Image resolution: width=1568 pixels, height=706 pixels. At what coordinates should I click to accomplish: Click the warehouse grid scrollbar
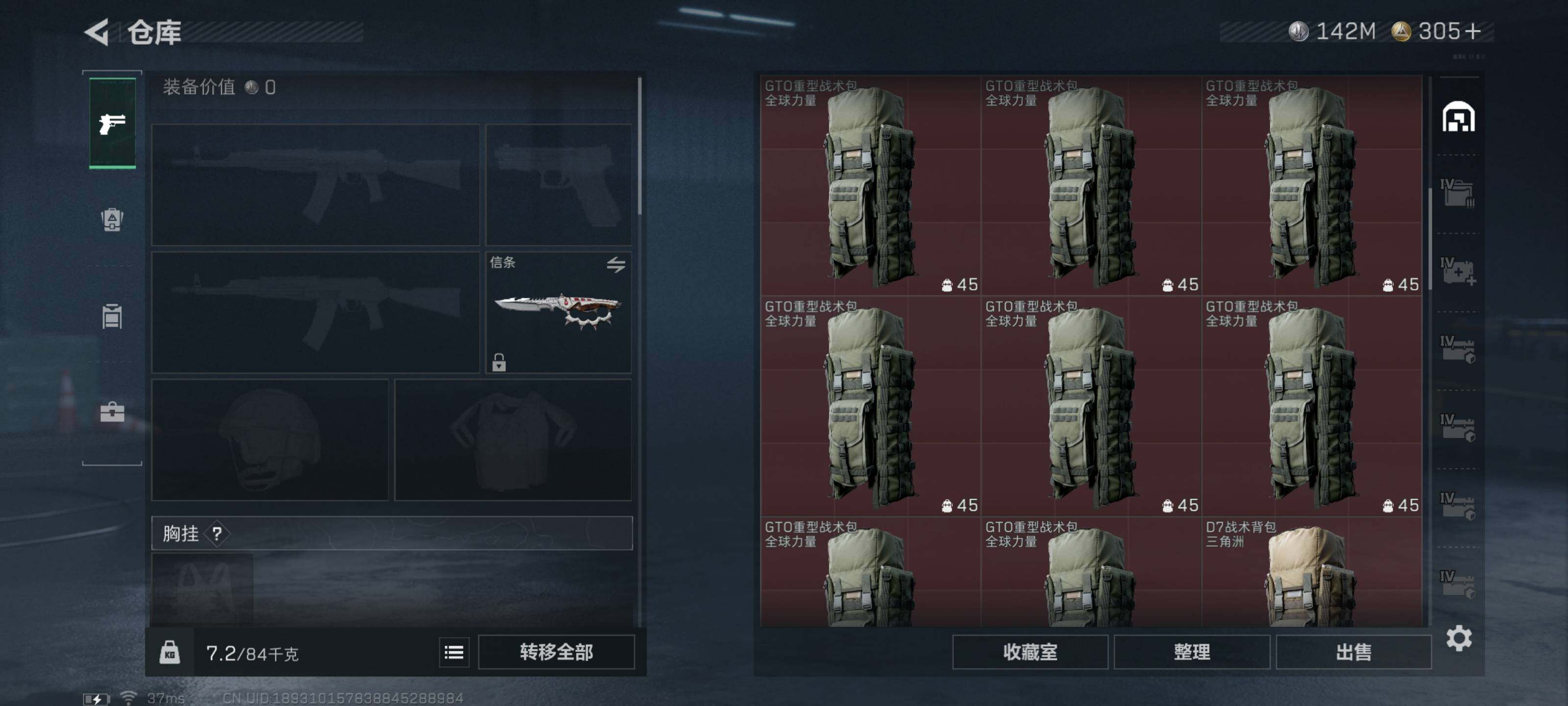(x=1430, y=238)
